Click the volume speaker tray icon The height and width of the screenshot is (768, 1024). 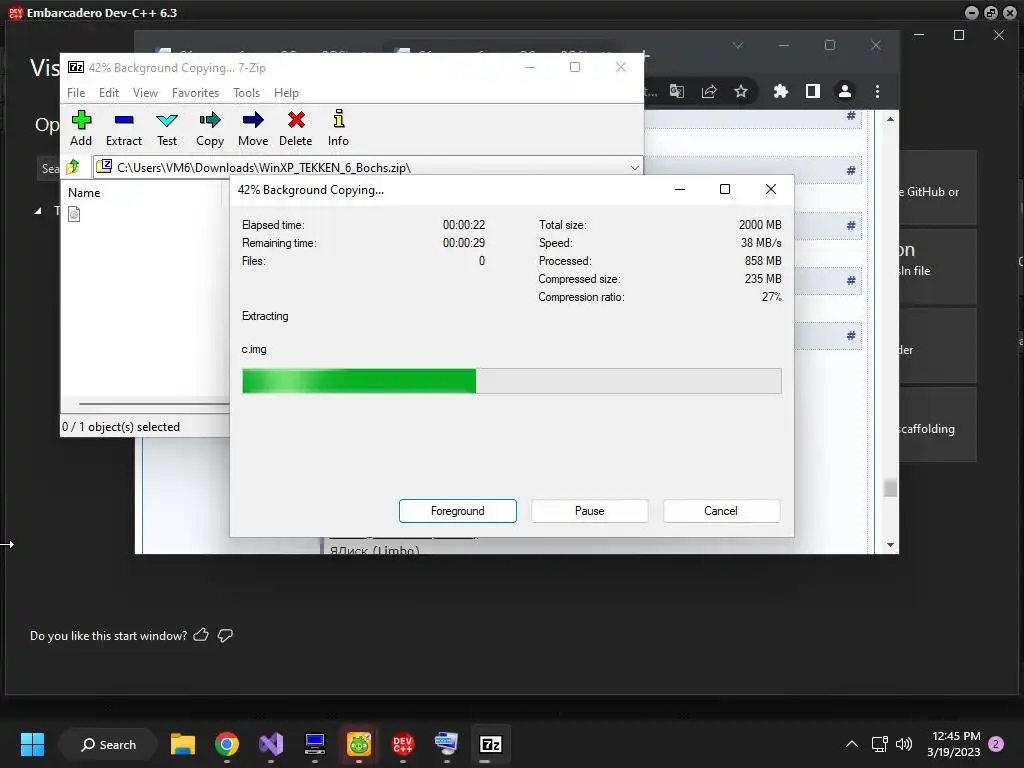pos(904,744)
